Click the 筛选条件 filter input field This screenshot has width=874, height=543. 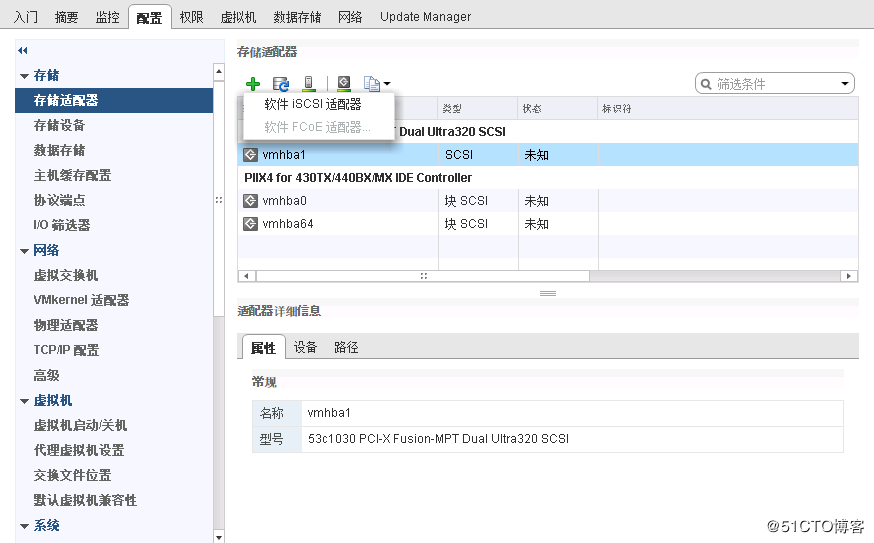pos(775,84)
